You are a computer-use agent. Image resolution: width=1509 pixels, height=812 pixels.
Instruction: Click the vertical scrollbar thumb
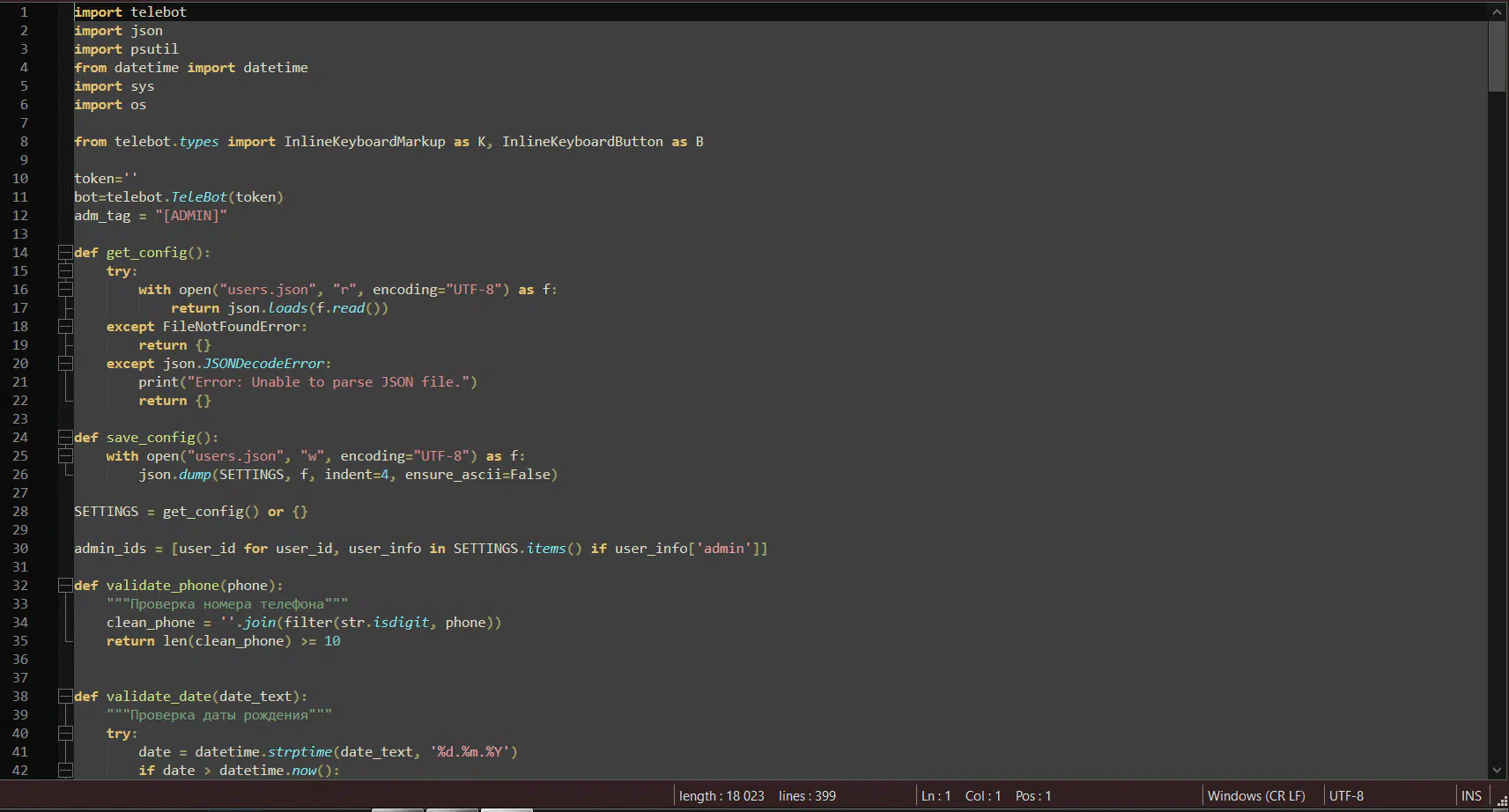1497,55
